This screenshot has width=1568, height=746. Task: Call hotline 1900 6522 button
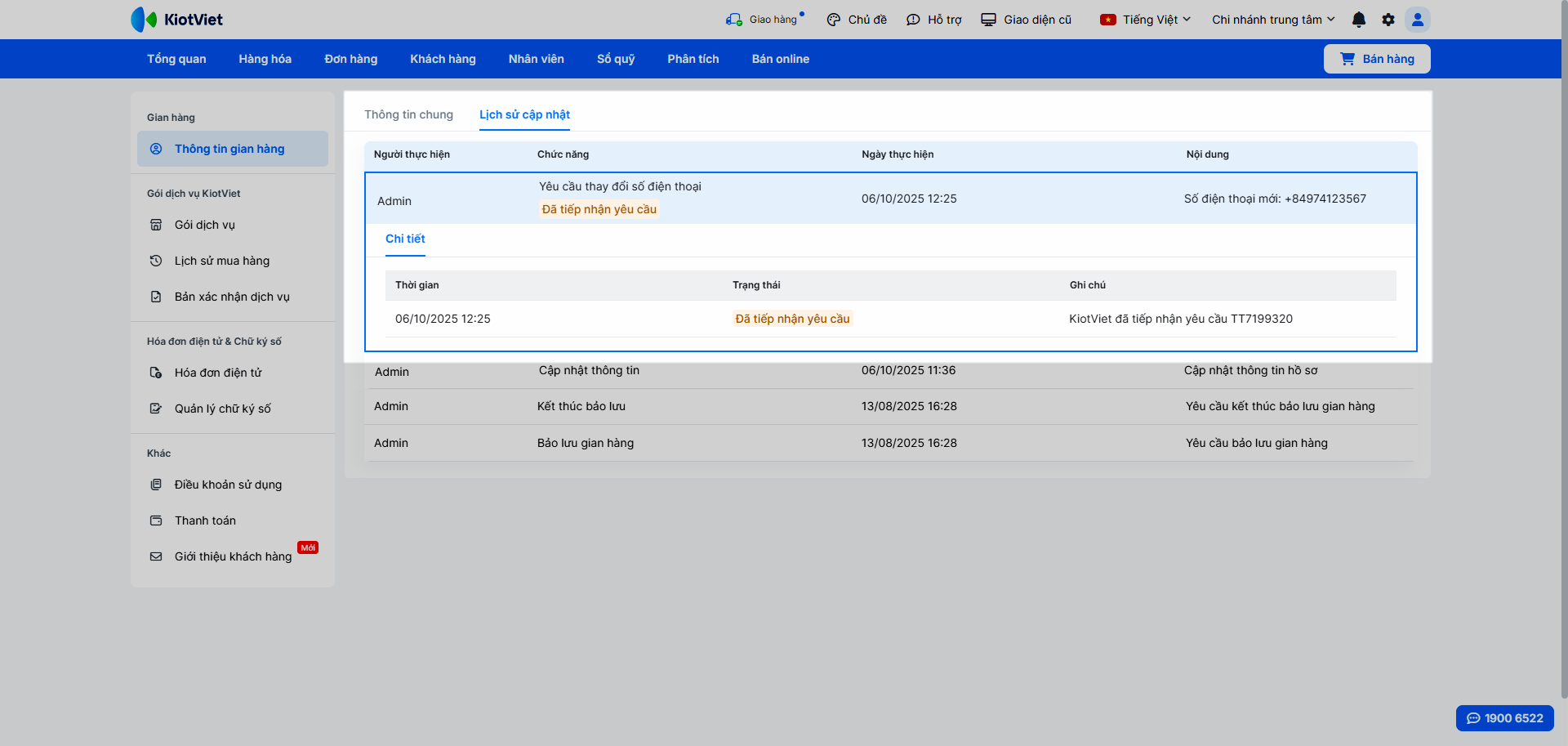coord(1504,718)
